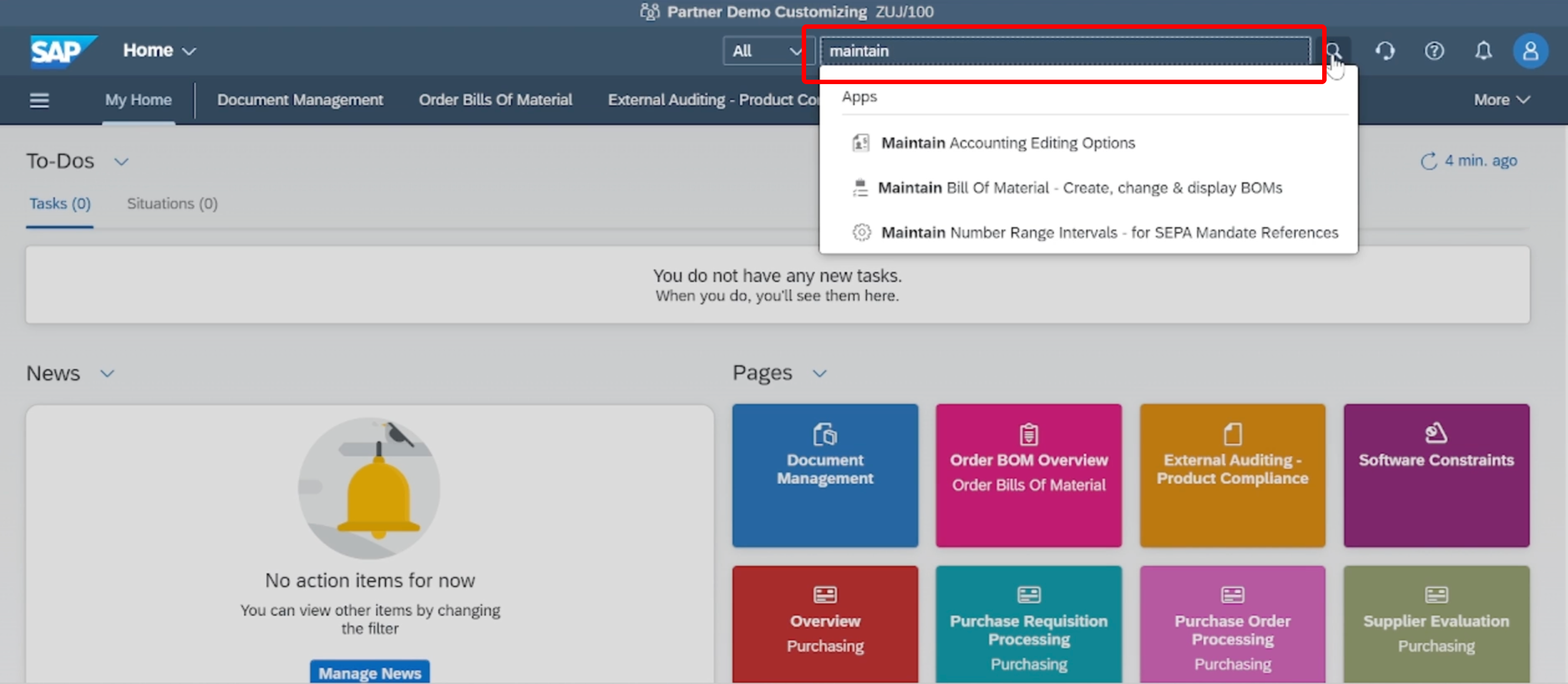The width and height of the screenshot is (1568, 684).
Task: Expand the To-Dos section chevron
Action: click(x=121, y=162)
